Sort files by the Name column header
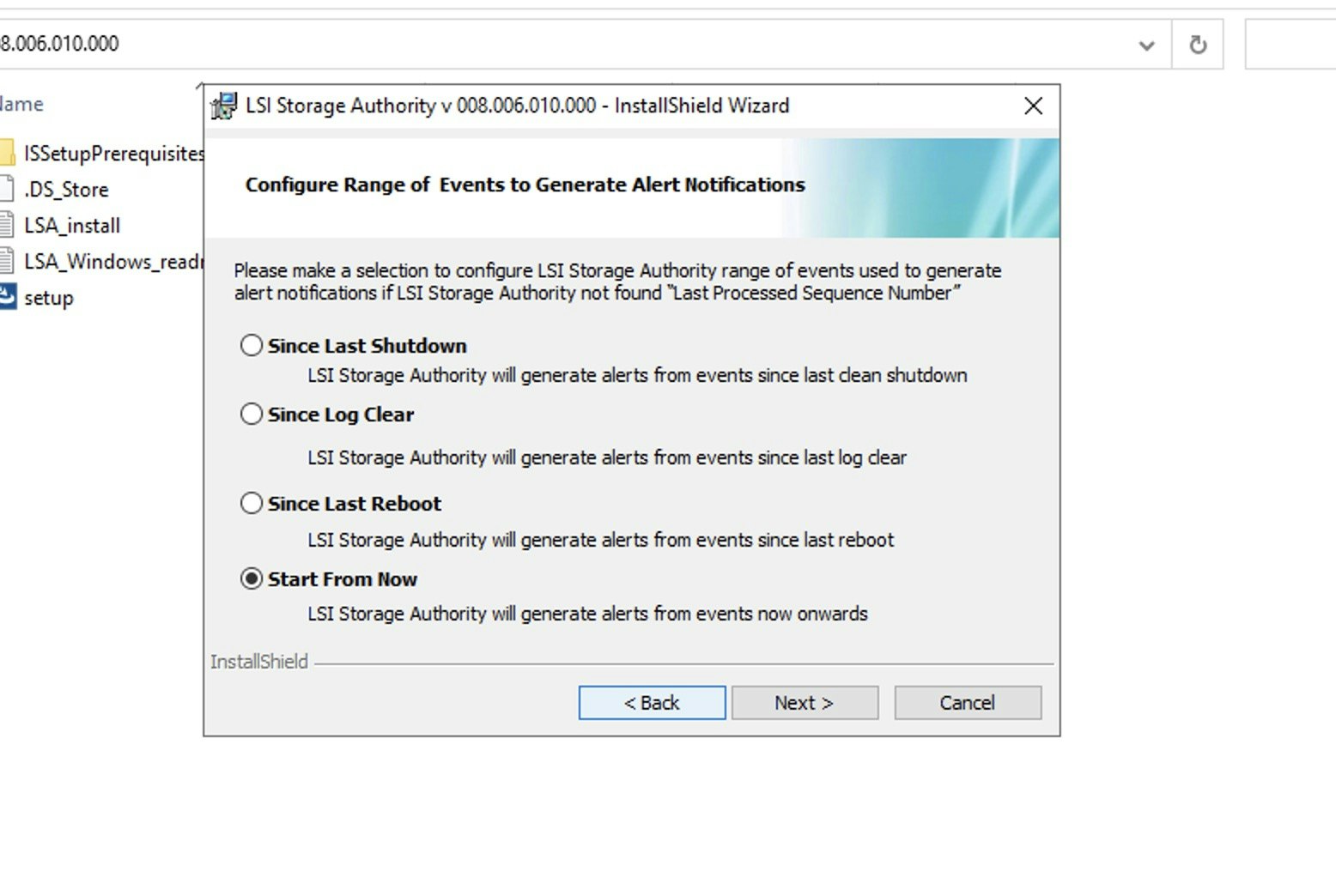Viewport: 1336px width, 896px height. pos(21,104)
